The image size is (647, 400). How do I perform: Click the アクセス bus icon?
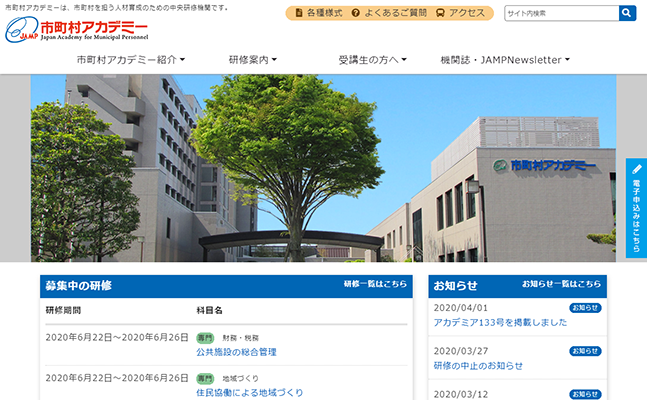[x=440, y=13]
